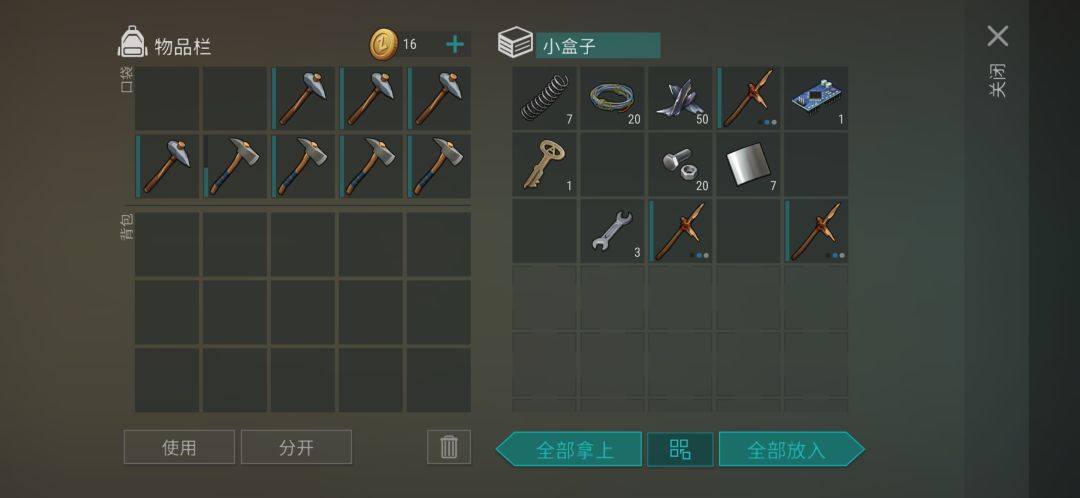Click the first empty backpack slot
Image resolution: width=1080 pixels, height=498 pixels.
[x=167, y=244]
